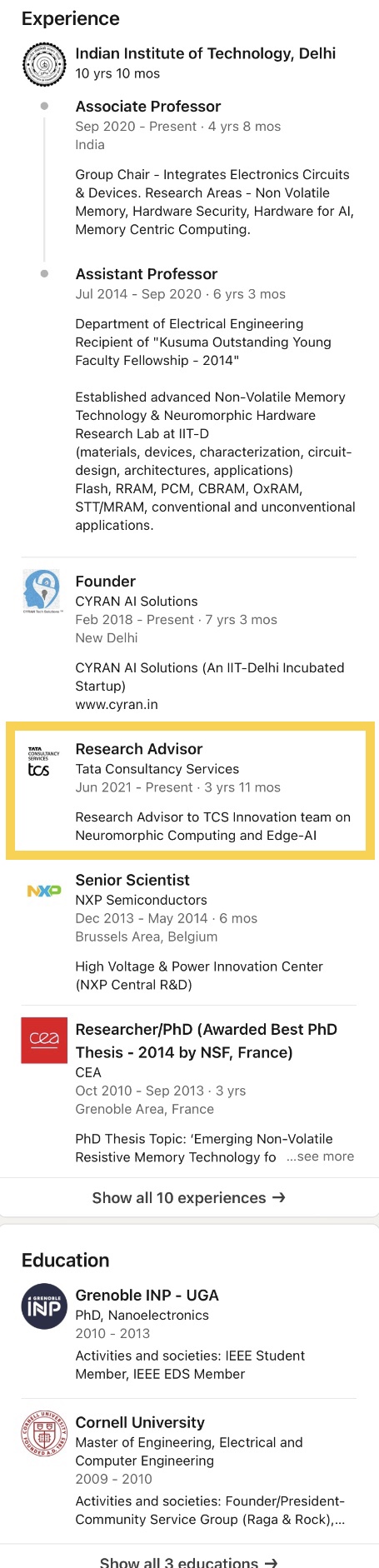The height and width of the screenshot is (1568, 379).
Task: Open the Research Advisor role title
Action: click(x=139, y=749)
